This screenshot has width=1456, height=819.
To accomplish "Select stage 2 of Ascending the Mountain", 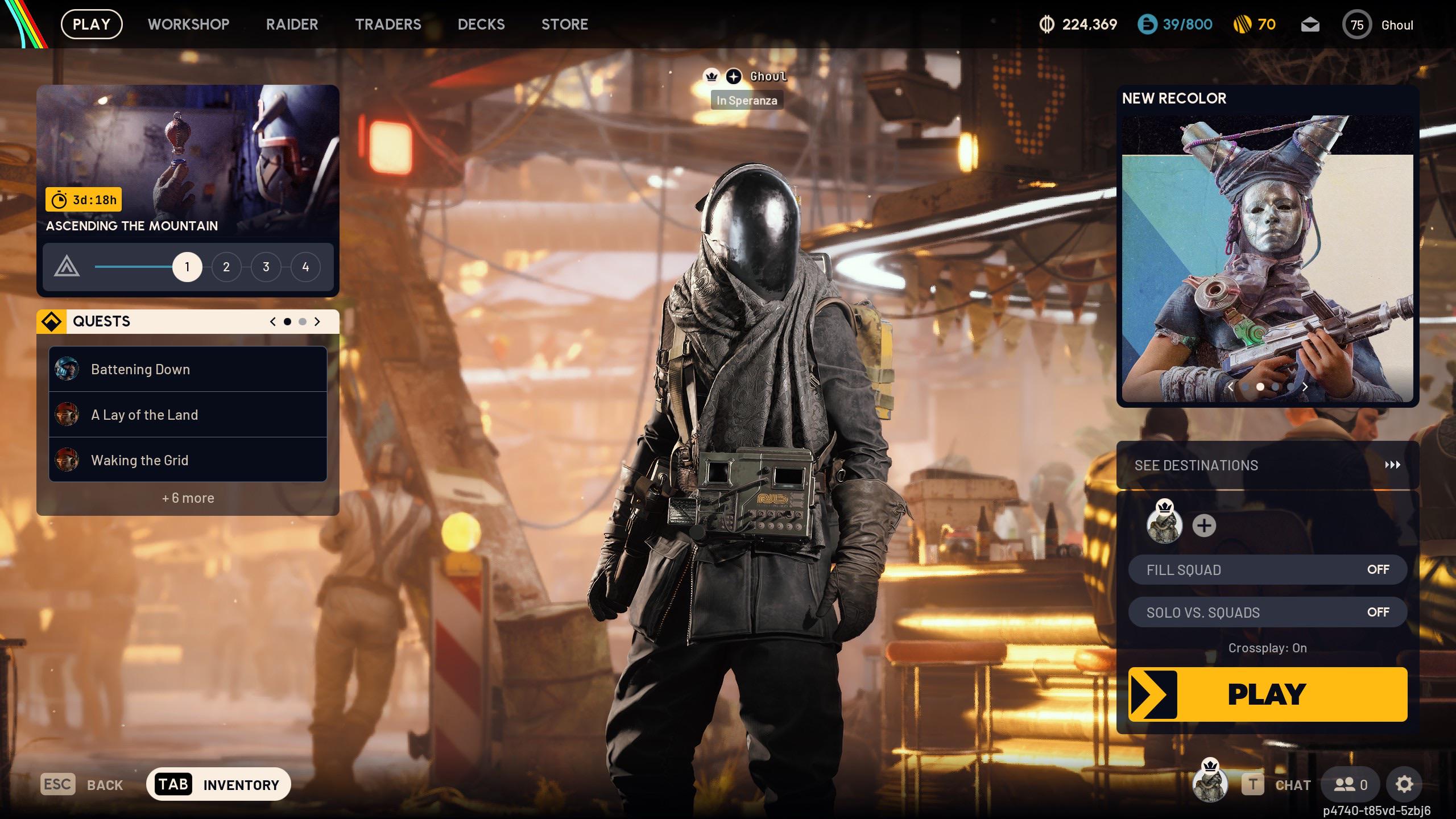I will click(x=226, y=267).
